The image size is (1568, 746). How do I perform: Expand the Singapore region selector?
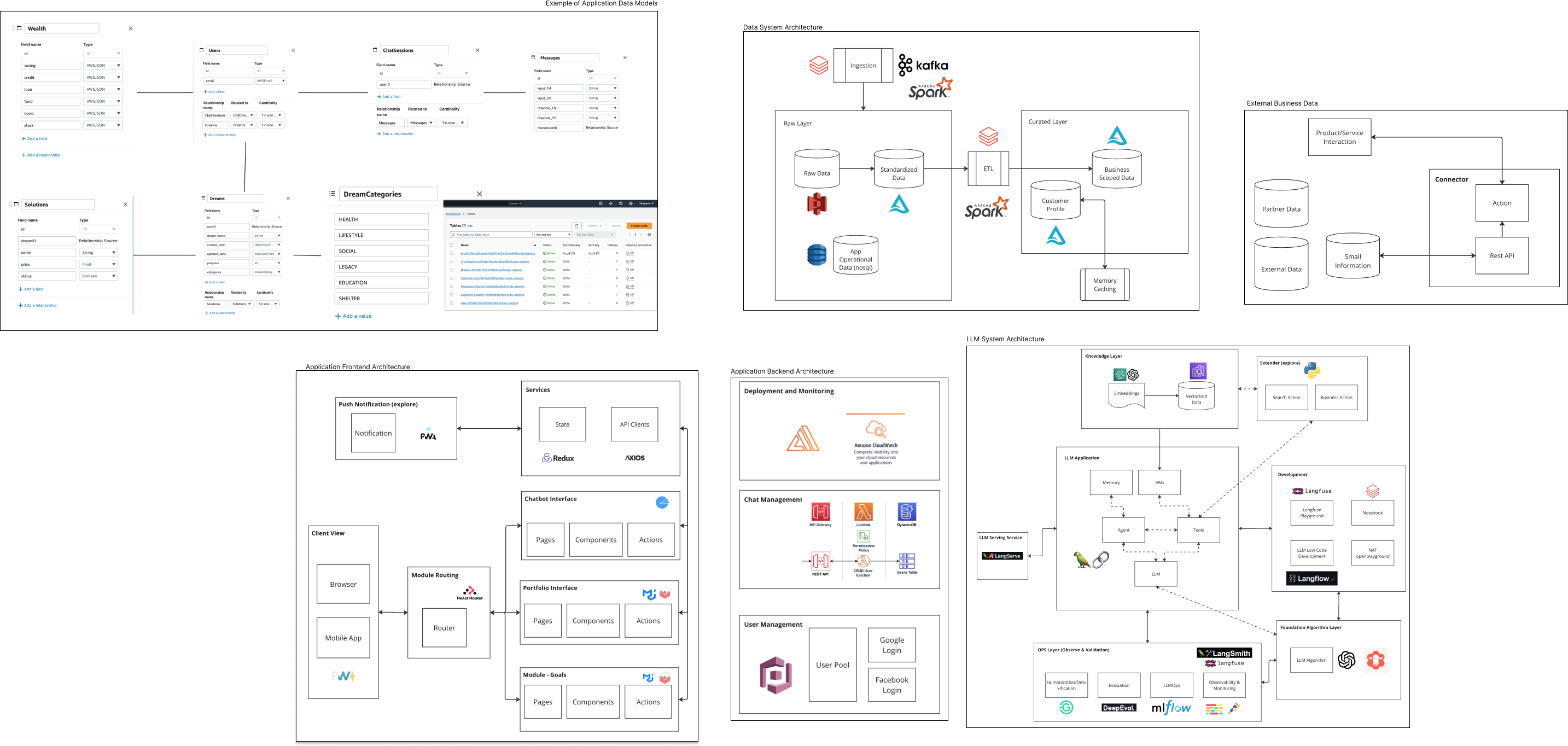[646, 203]
